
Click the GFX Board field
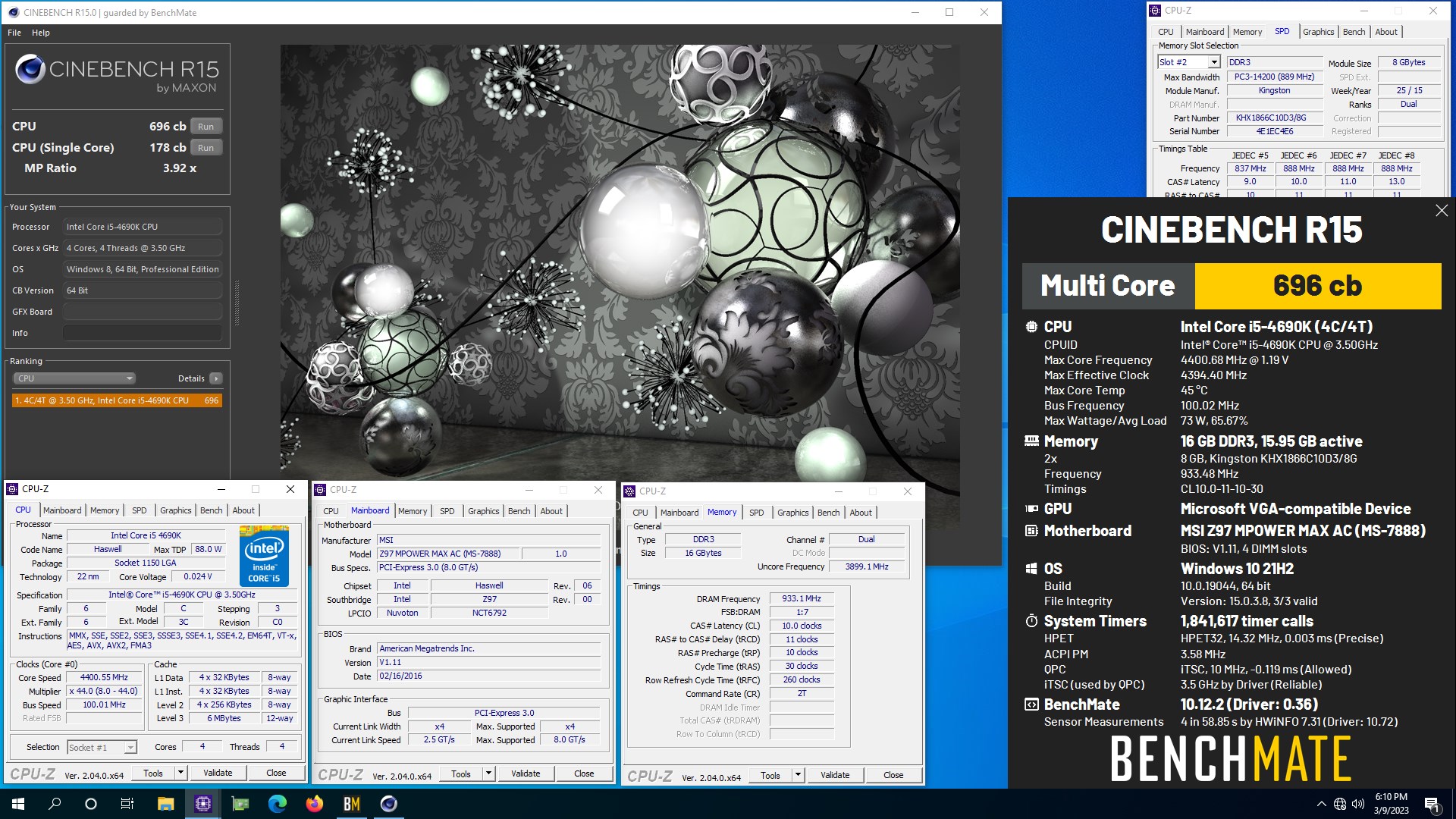(143, 312)
